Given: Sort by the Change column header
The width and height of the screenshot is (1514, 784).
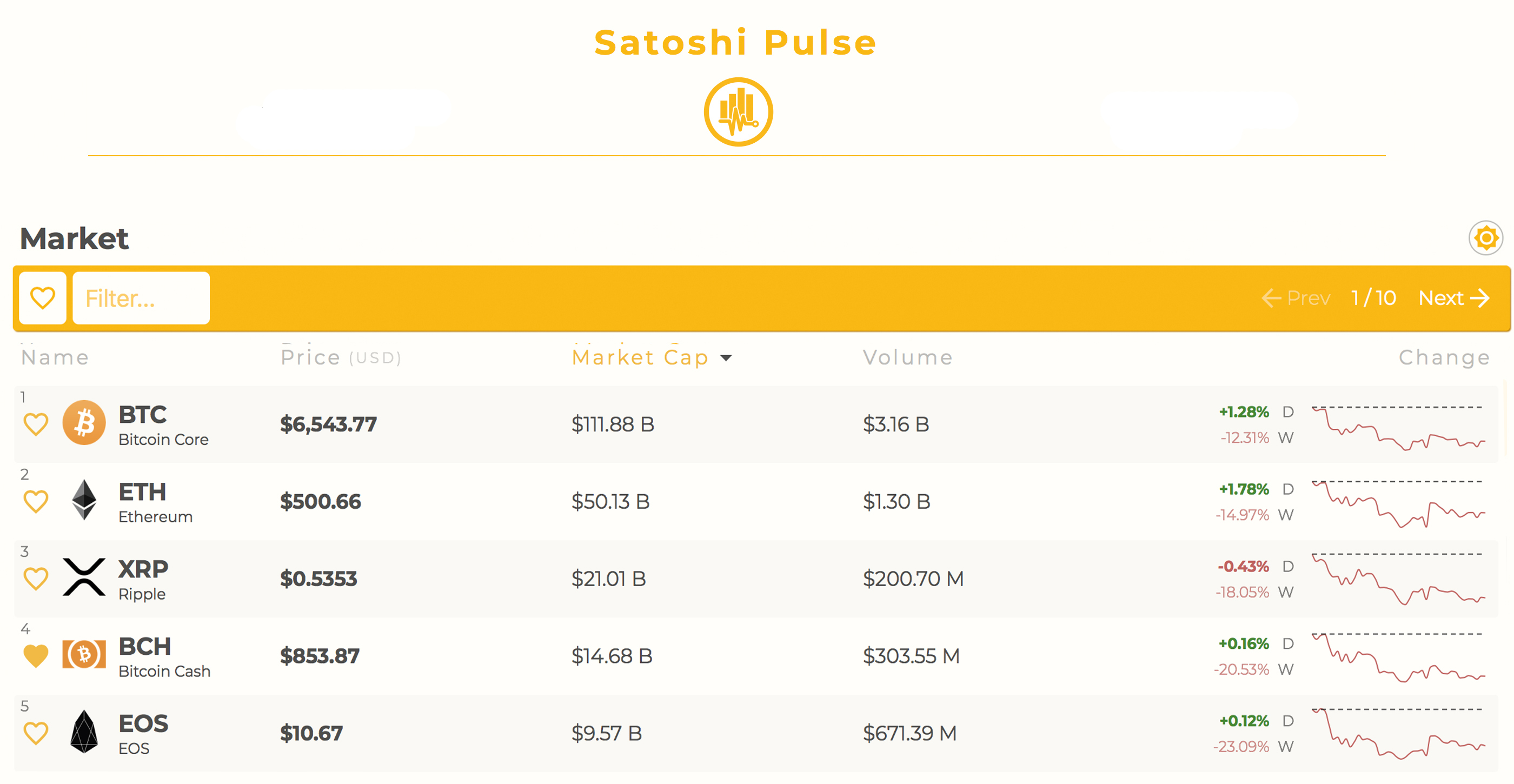Looking at the screenshot, I should coord(1445,357).
